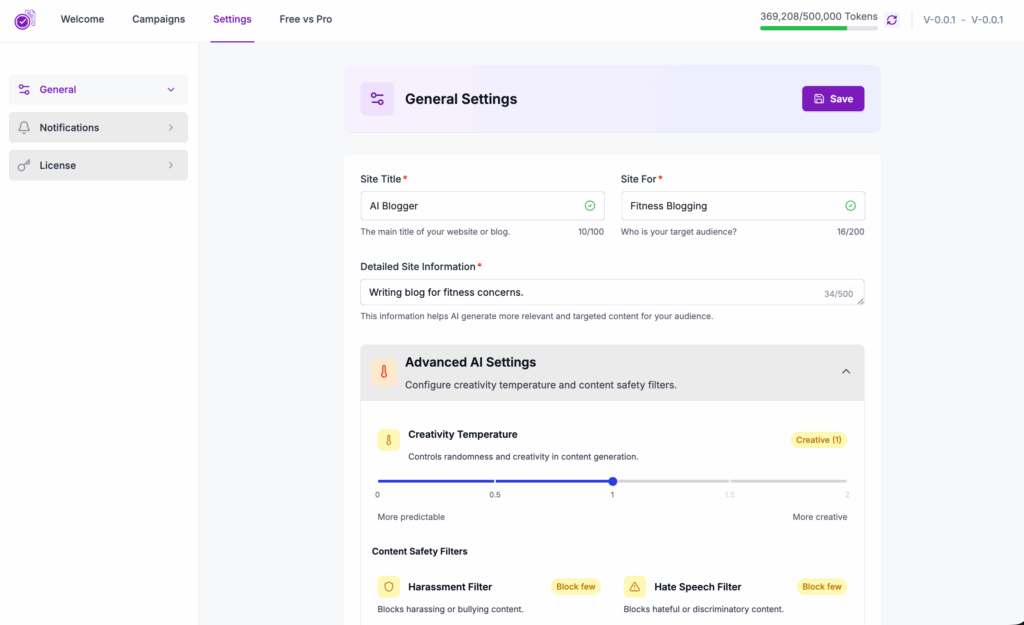Click the 'V-0.0.1 - V-0.0.1' version text
This screenshot has width=1024, height=625.
click(x=963, y=20)
